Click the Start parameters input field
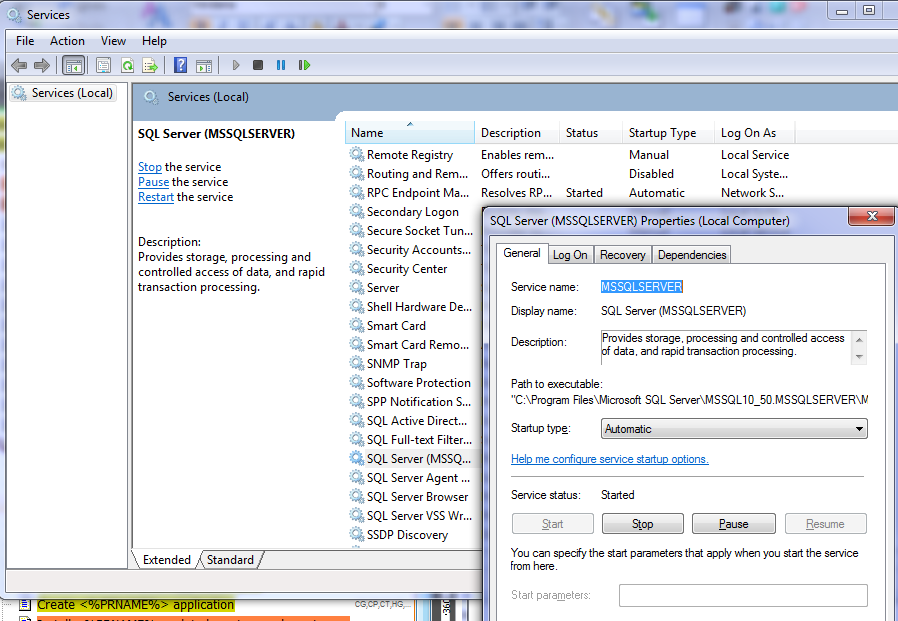 coord(743,595)
